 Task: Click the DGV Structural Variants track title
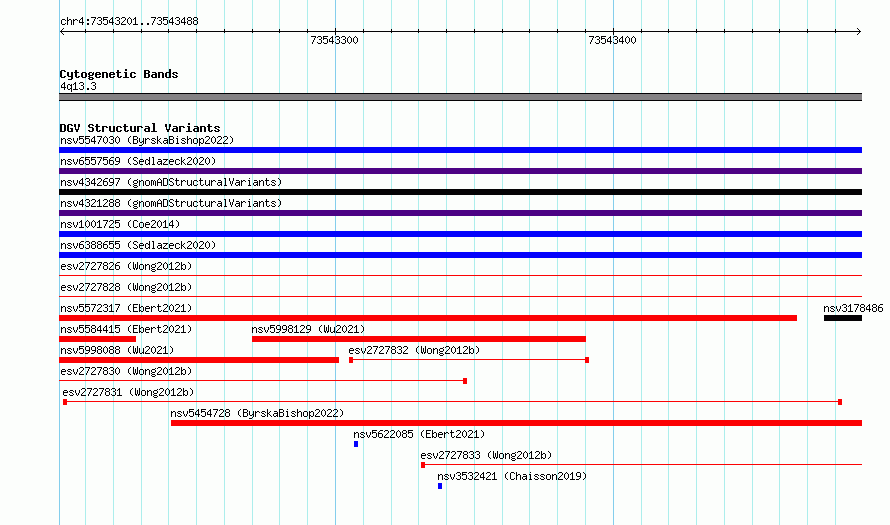point(140,128)
